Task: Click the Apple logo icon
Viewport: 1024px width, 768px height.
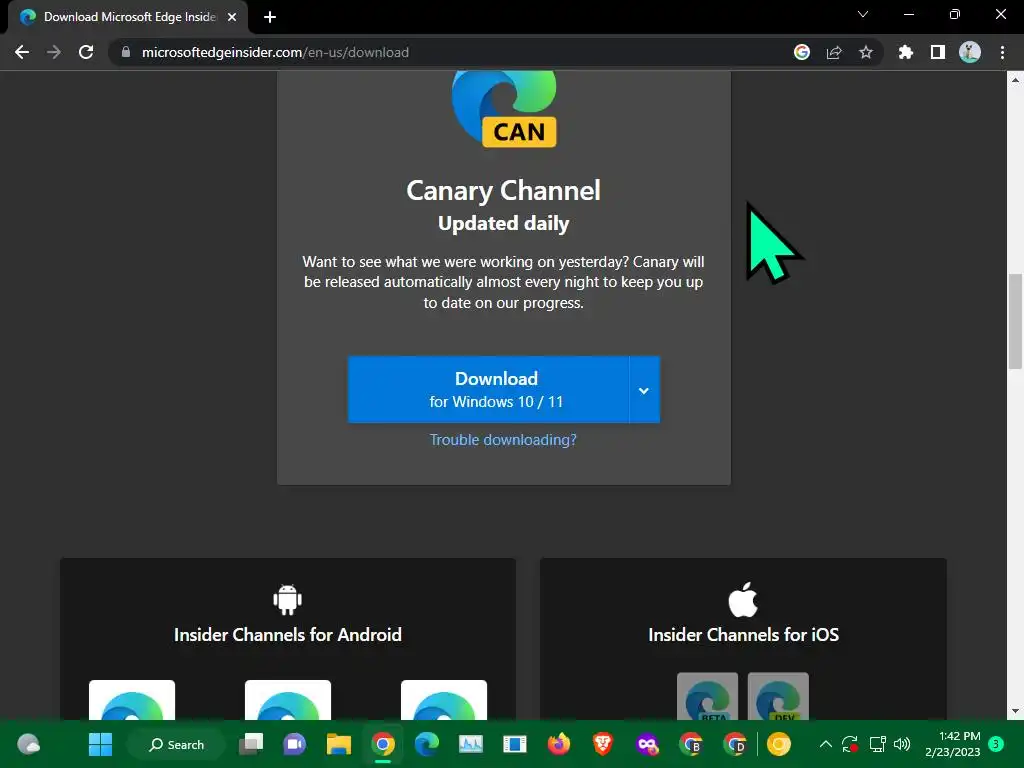Action: tap(743, 600)
